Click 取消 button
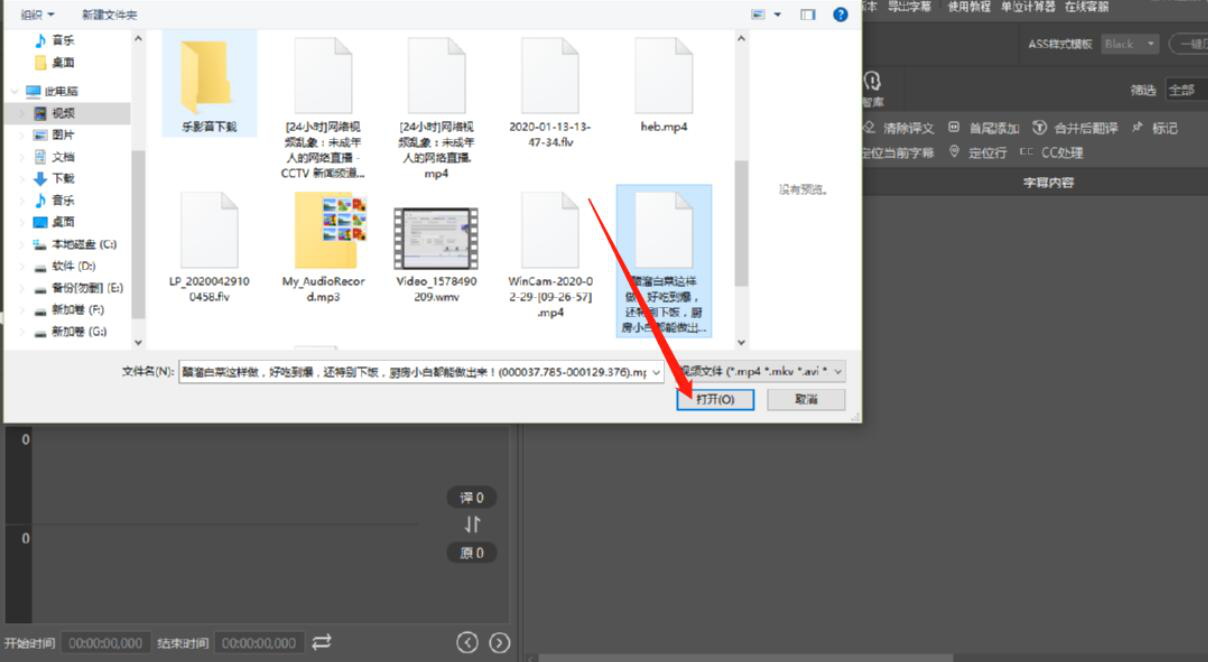The image size is (1208, 662). [806, 399]
